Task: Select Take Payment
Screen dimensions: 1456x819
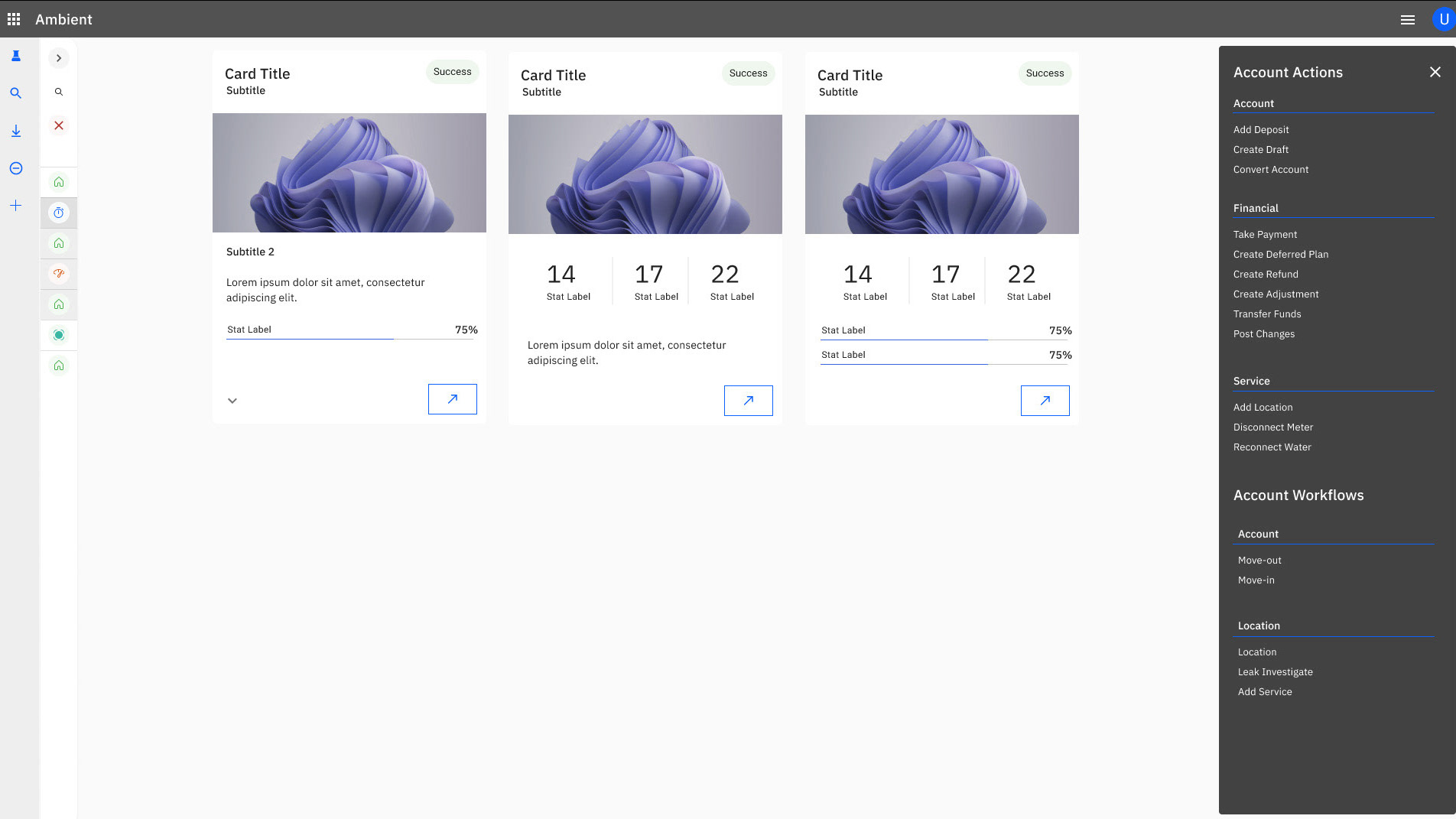Action: click(1265, 235)
